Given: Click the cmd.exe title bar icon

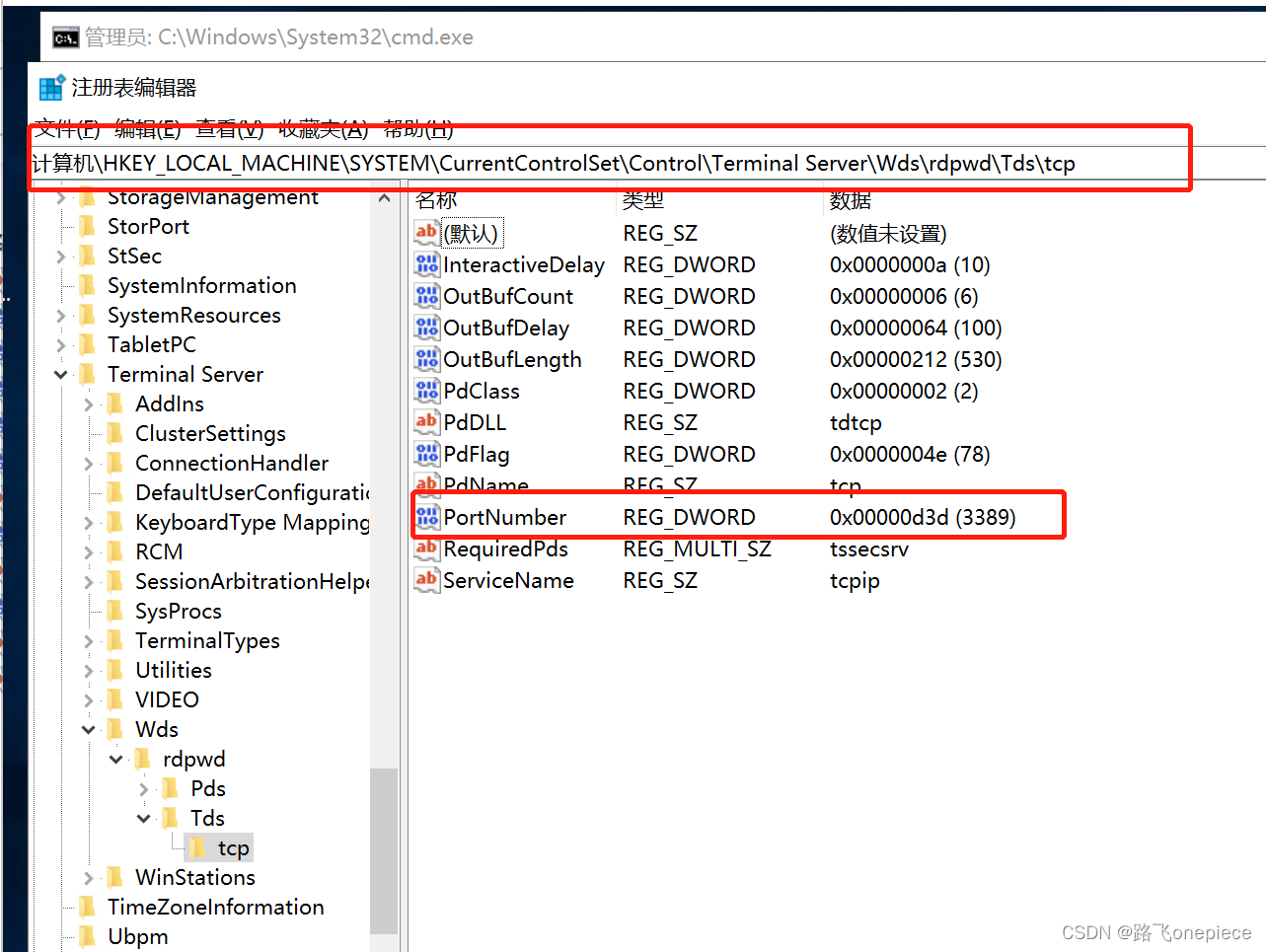Looking at the screenshot, I should pyautogui.click(x=66, y=38).
